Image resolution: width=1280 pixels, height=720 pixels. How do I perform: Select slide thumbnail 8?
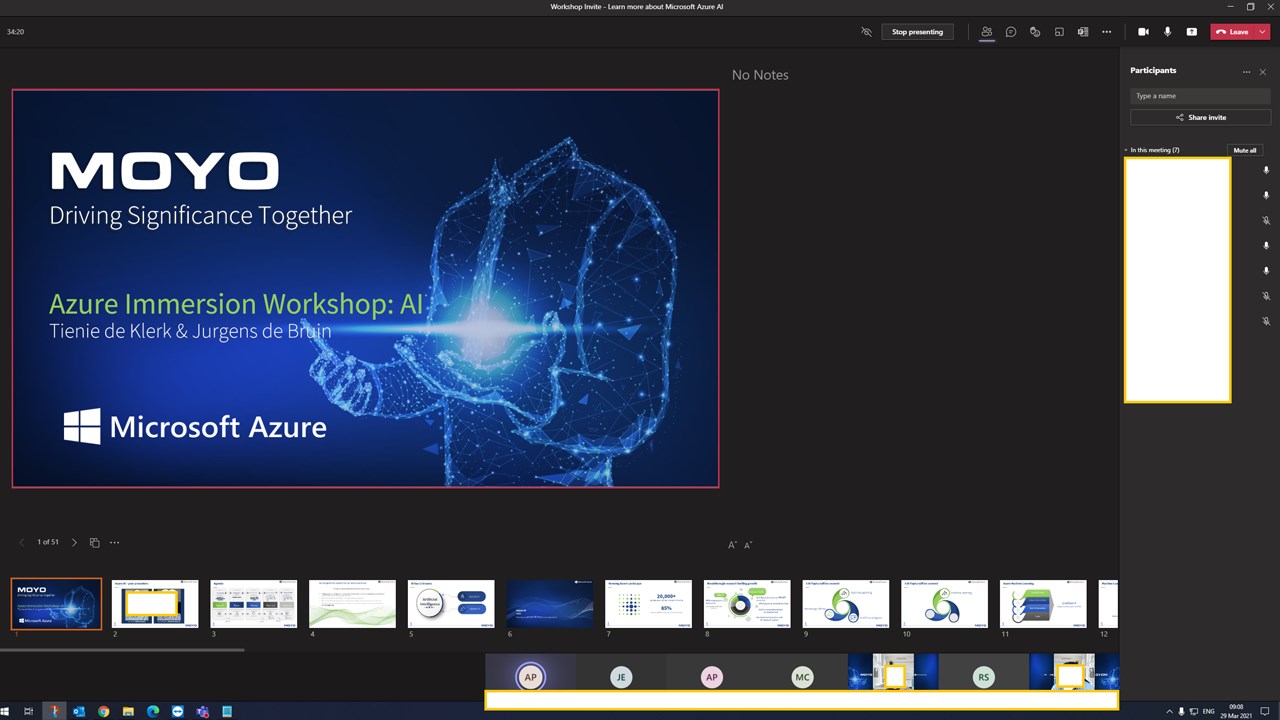[747, 604]
